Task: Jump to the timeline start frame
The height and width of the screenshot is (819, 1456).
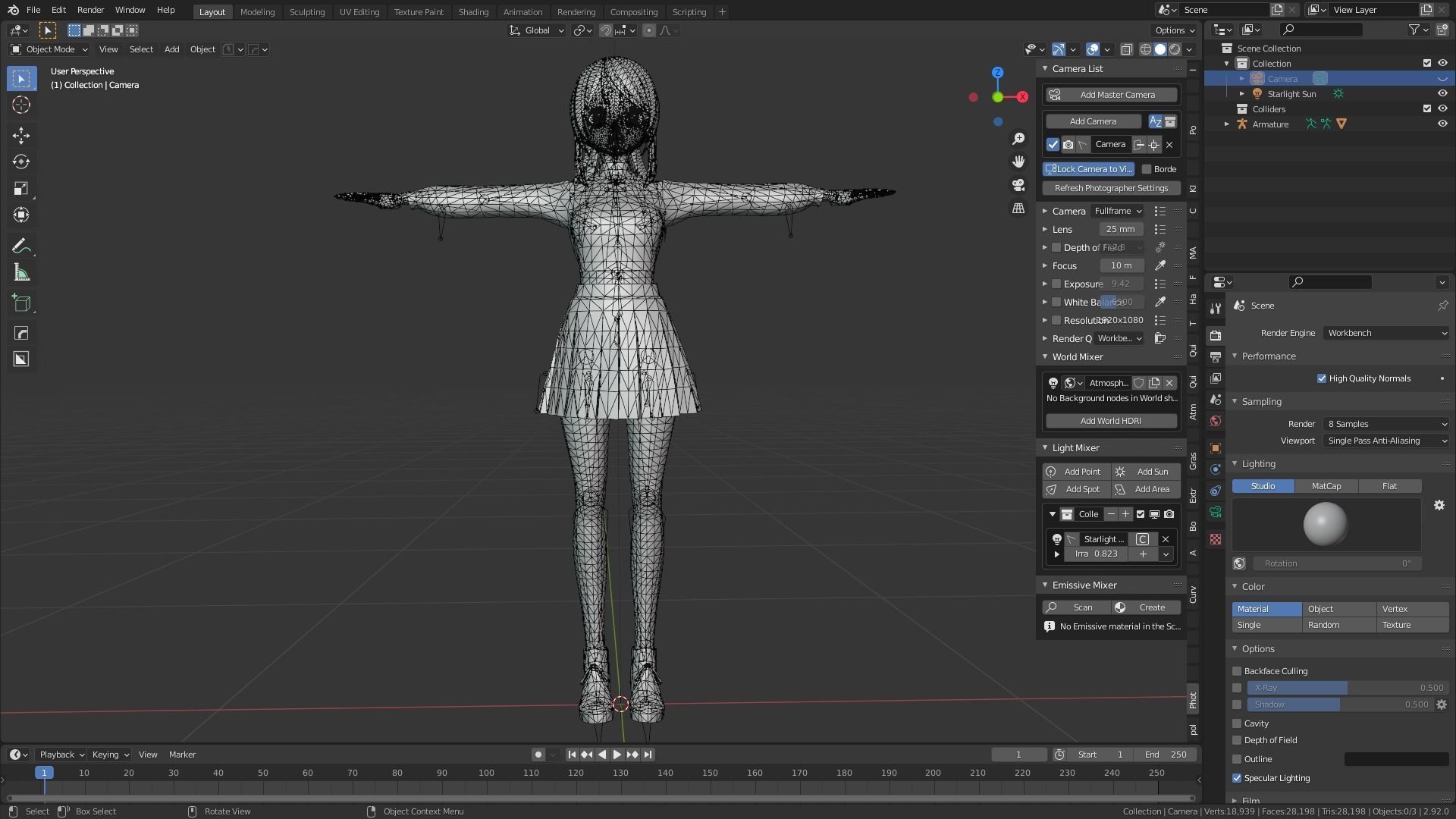Action: click(572, 755)
